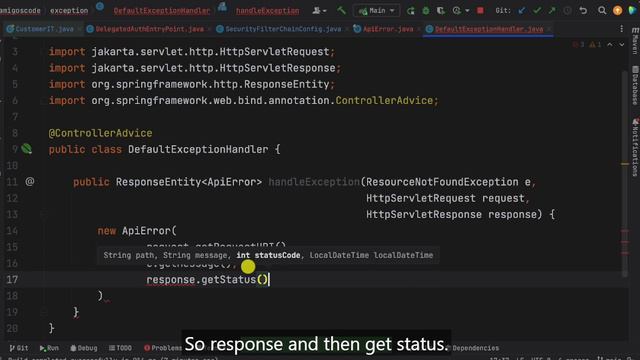Click ControllerAdvice in import on line 6
This screenshot has width=640, height=360.
pyautogui.click(x=384, y=100)
